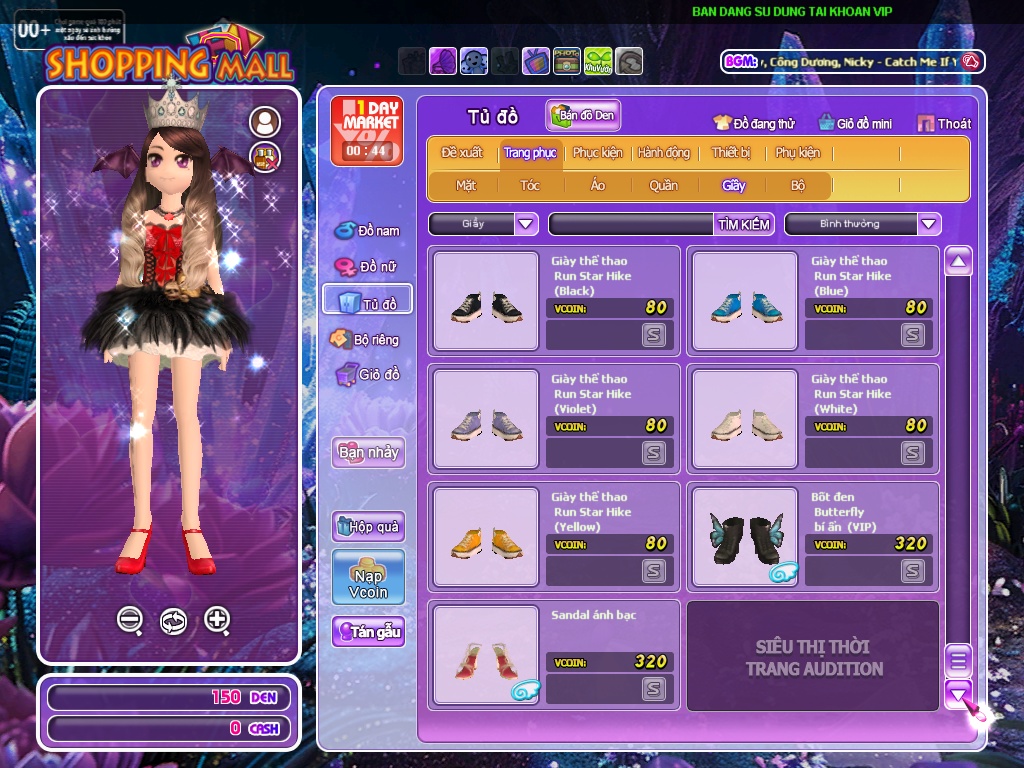Click the Nạp Vcoin button
This screenshot has height=768, width=1024.
click(x=368, y=577)
